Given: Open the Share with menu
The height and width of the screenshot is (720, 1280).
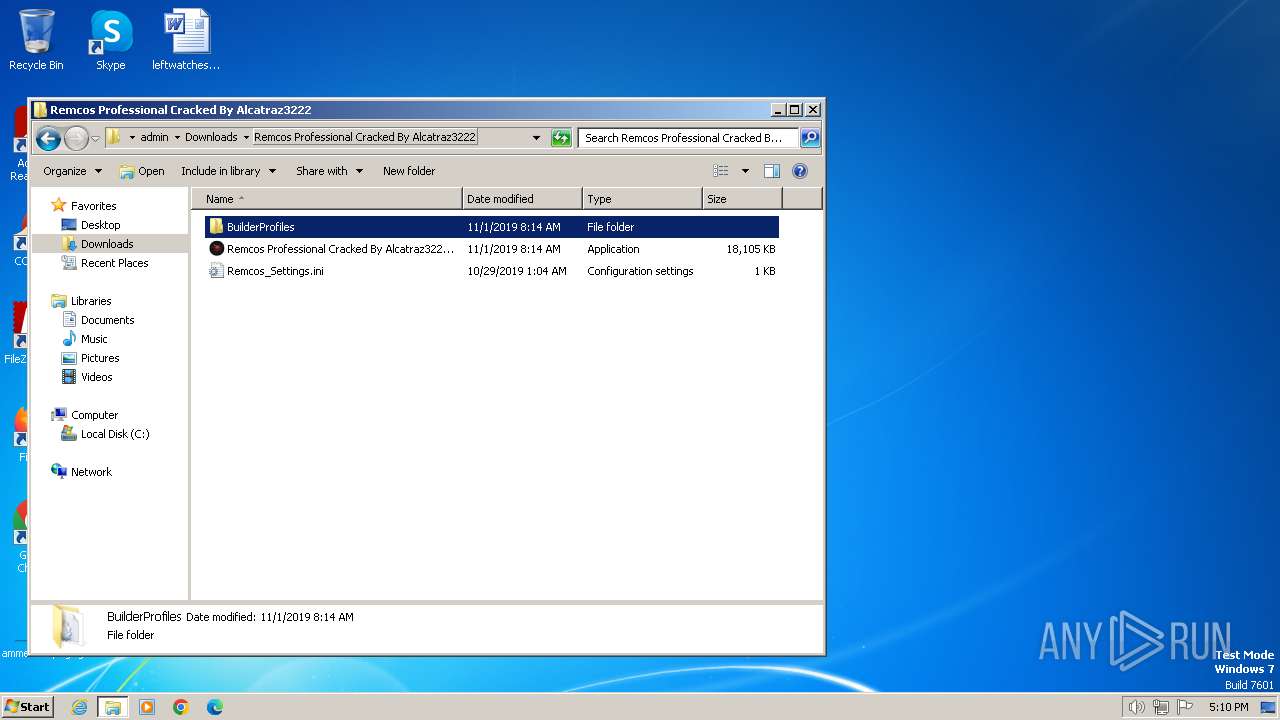Looking at the screenshot, I should tap(330, 171).
